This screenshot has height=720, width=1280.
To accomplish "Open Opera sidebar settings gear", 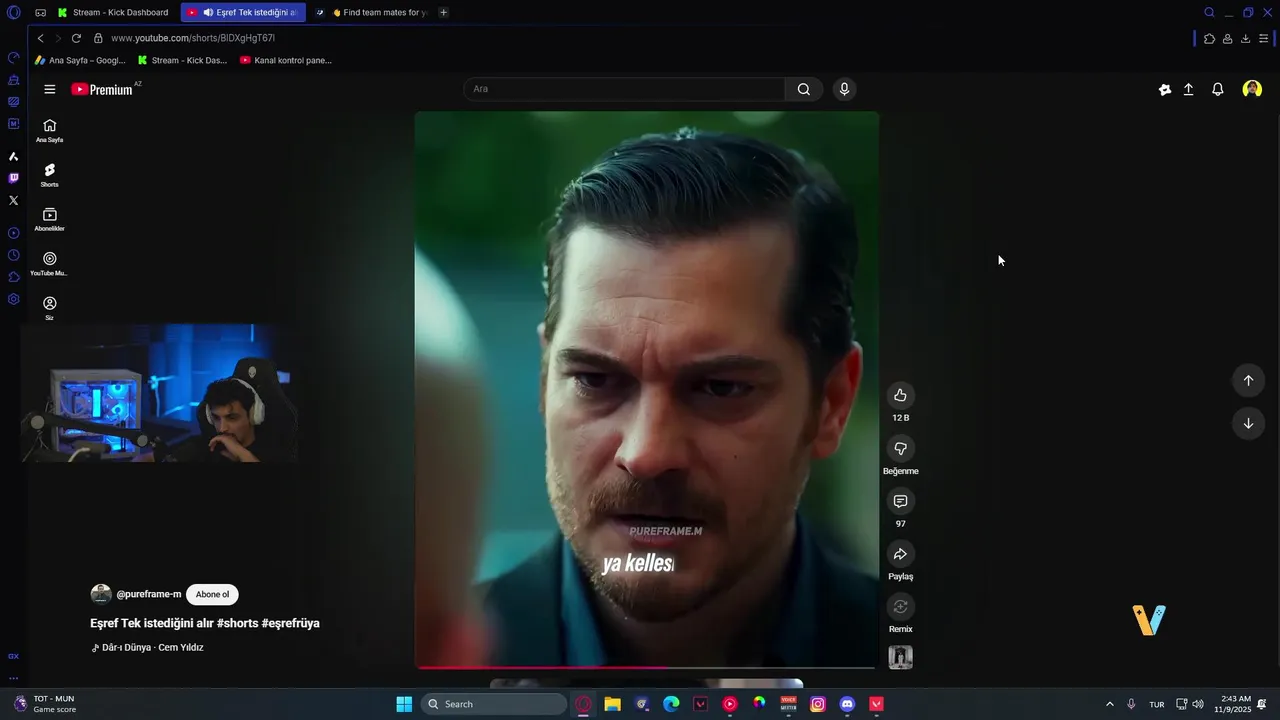I will [13, 299].
